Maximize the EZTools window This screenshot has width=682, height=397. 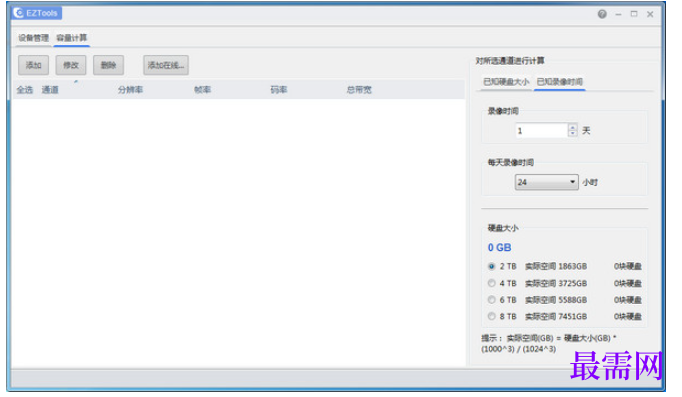pos(634,14)
